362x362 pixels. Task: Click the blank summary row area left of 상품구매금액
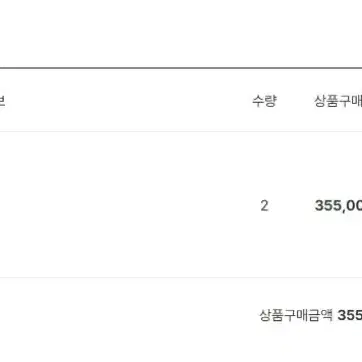coord(128,315)
